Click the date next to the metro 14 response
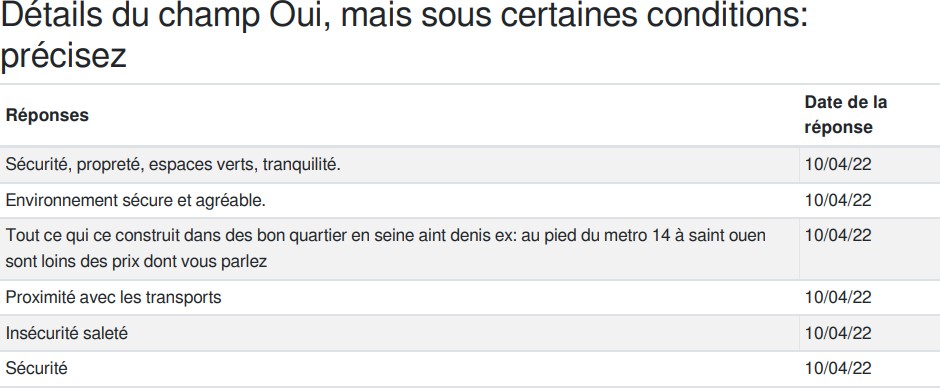The height and width of the screenshot is (388, 940). (837, 235)
